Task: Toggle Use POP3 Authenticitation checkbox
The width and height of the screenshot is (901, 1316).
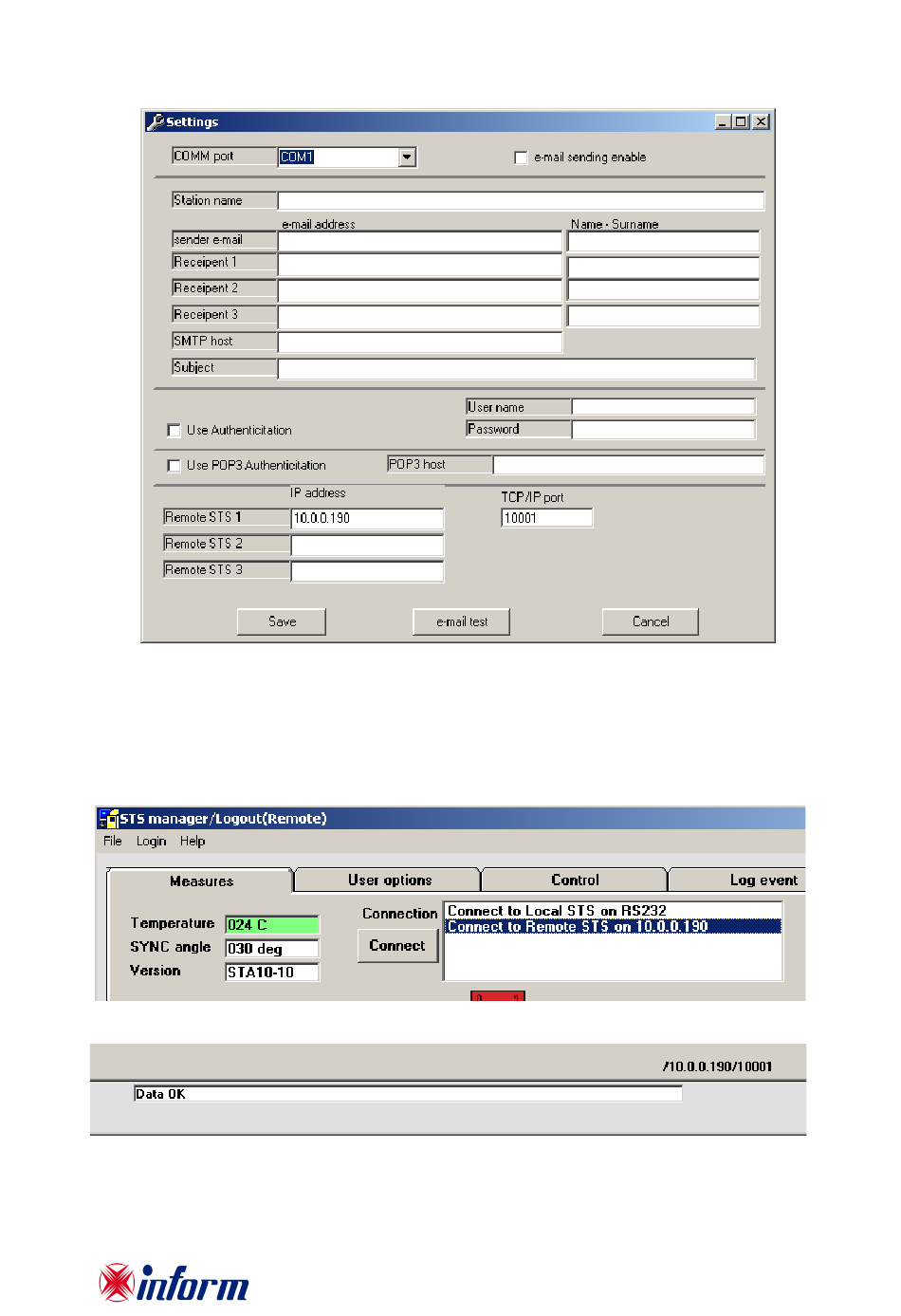Action: point(174,466)
